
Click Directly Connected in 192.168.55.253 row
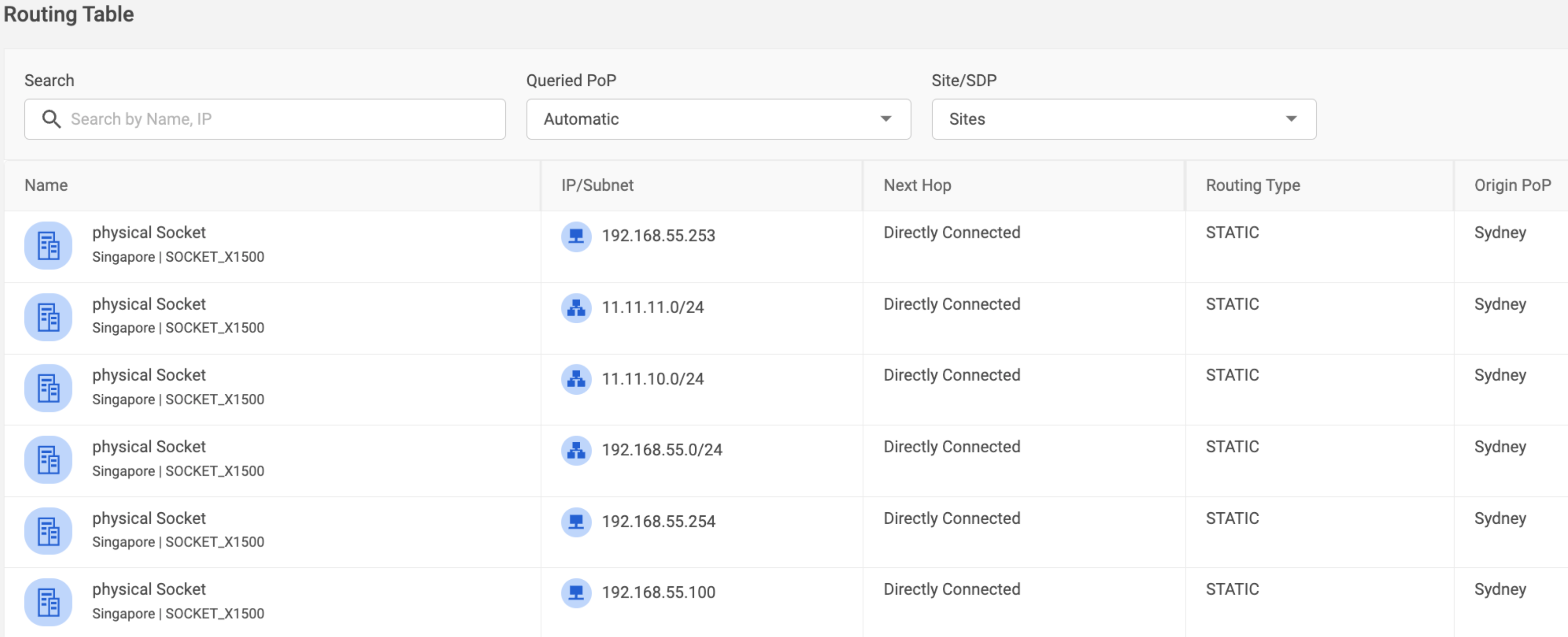[951, 233]
